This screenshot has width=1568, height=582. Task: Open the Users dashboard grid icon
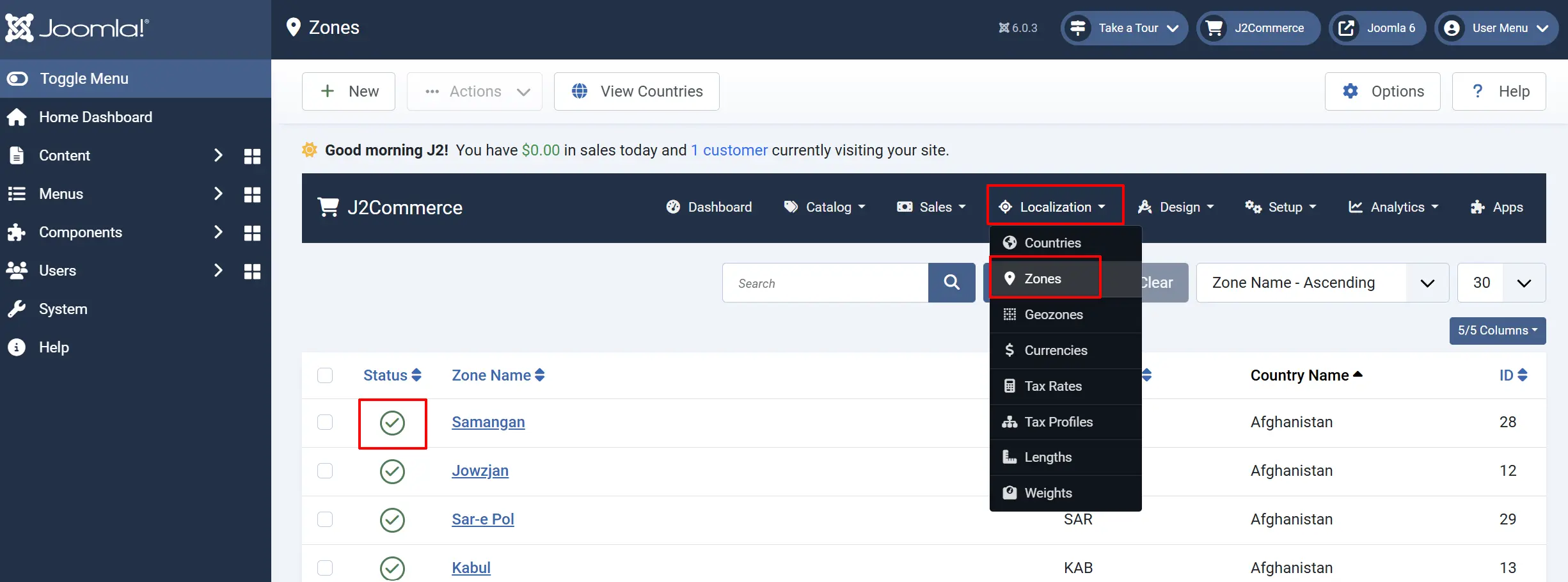point(252,271)
